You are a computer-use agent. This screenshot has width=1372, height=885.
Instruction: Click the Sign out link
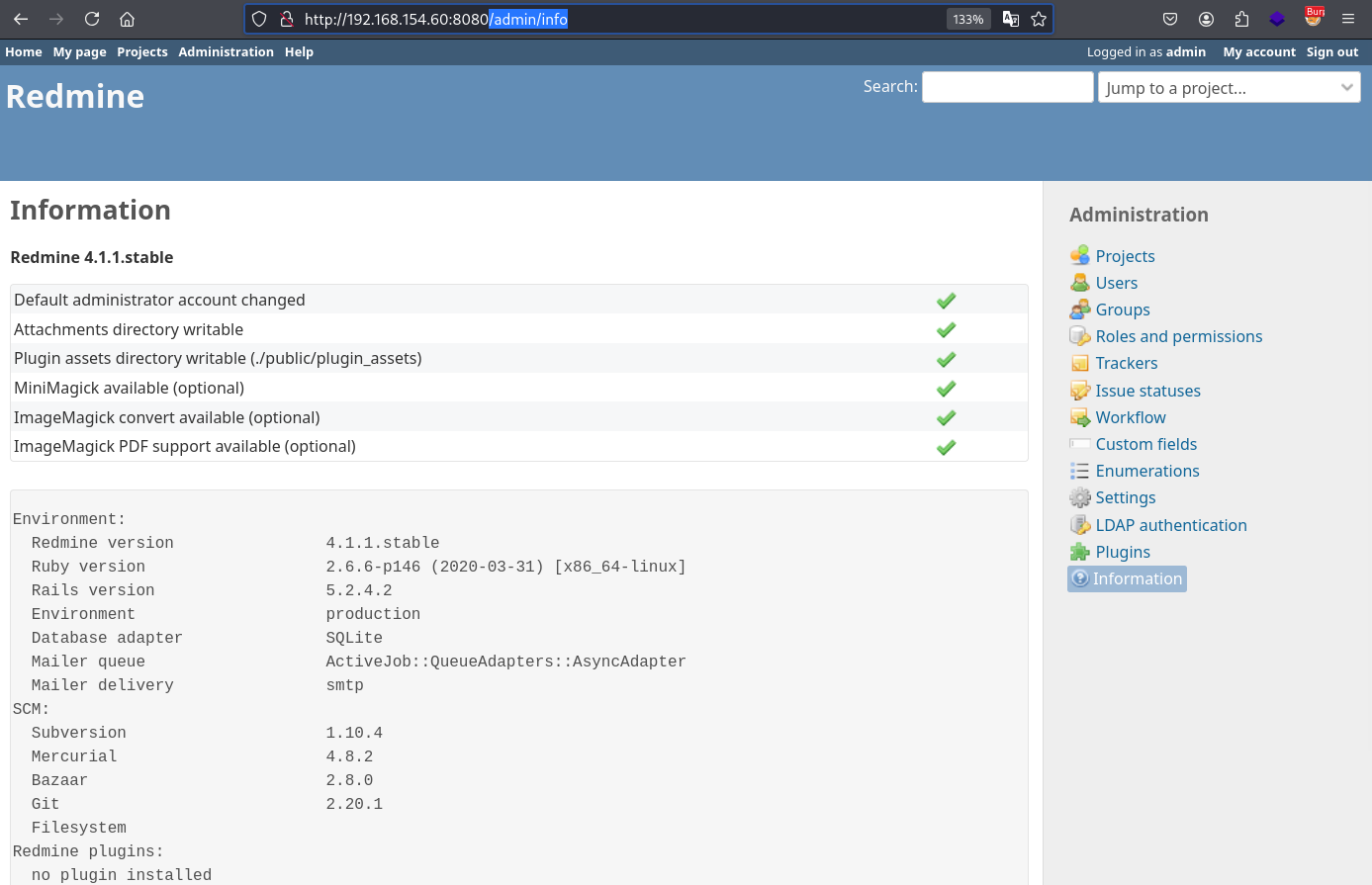(1332, 51)
